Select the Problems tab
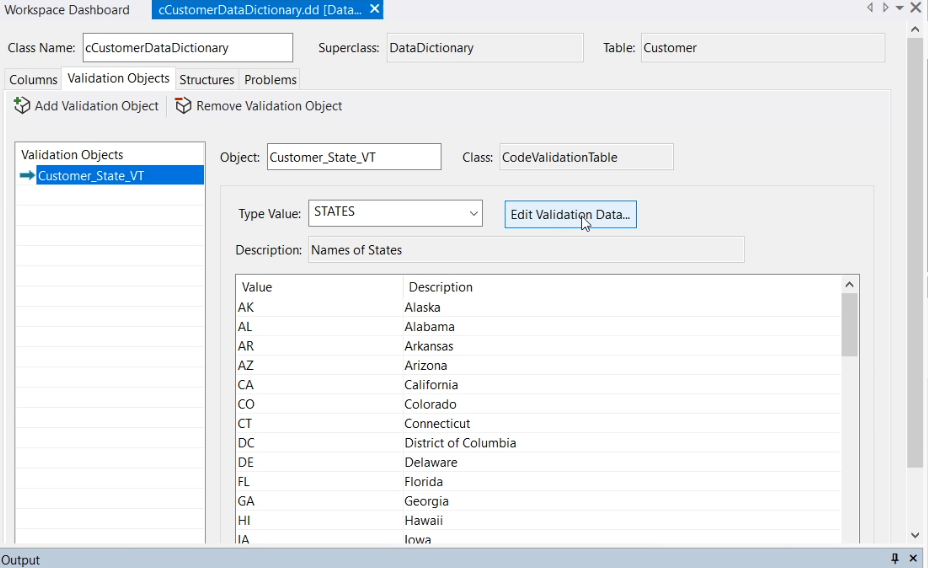Image resolution: width=928 pixels, height=568 pixels. coord(270,79)
